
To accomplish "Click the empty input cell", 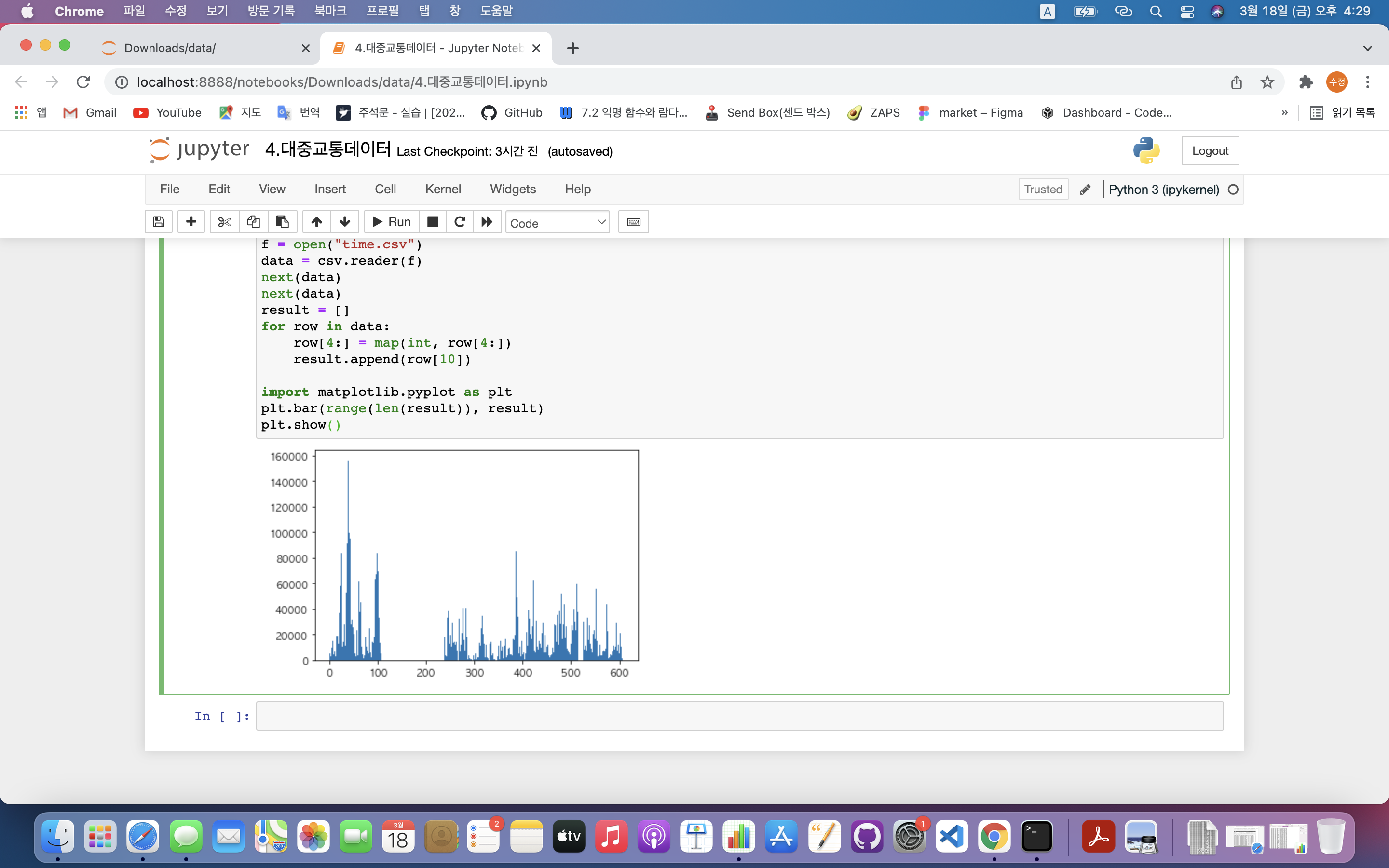I will click(739, 716).
